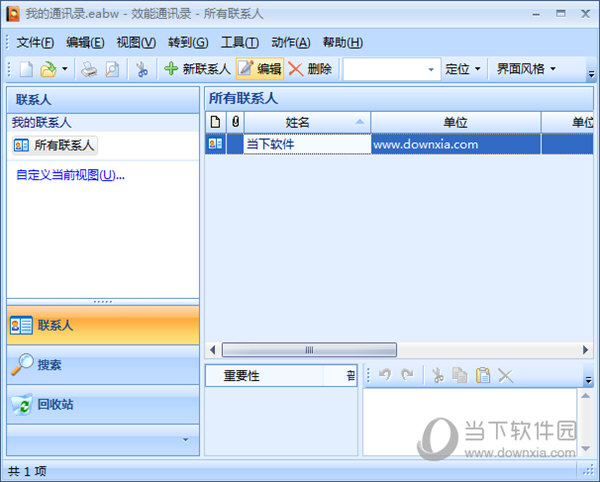Click horizontal scrollbar right arrow
This screenshot has height=482, width=600.
[585, 350]
